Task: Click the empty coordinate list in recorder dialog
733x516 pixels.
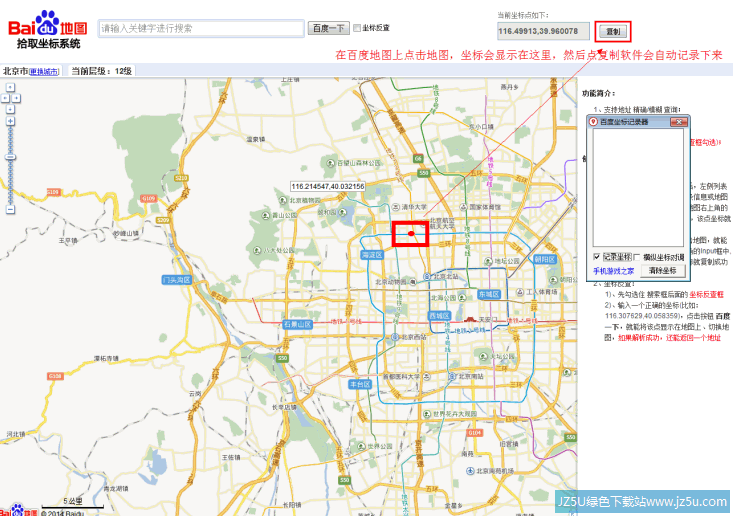Action: pos(638,188)
